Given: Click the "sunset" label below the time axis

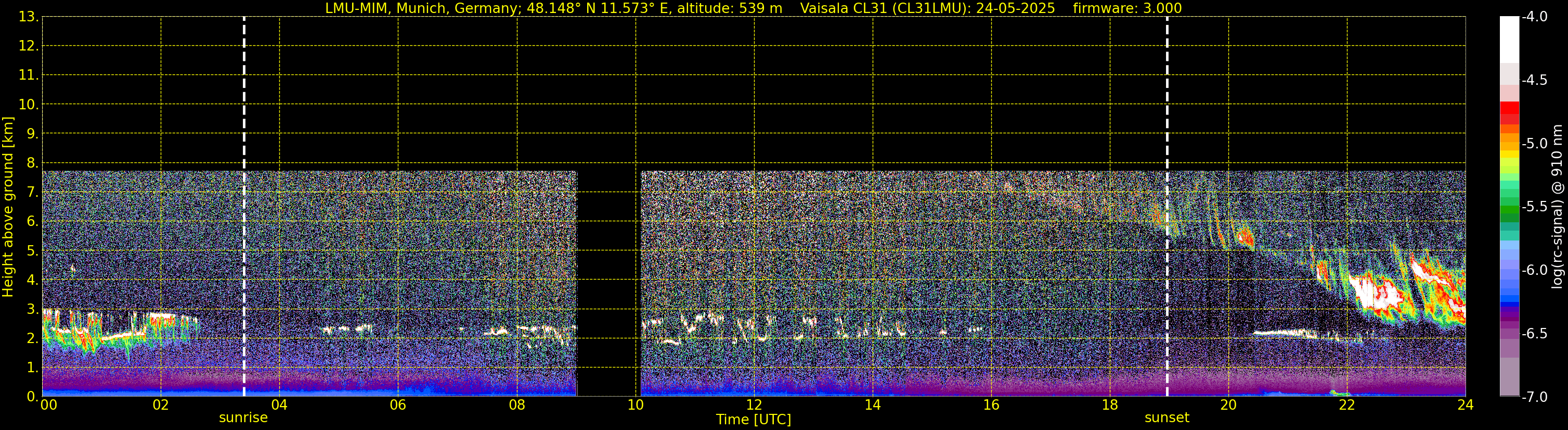Looking at the screenshot, I should pos(1167,417).
